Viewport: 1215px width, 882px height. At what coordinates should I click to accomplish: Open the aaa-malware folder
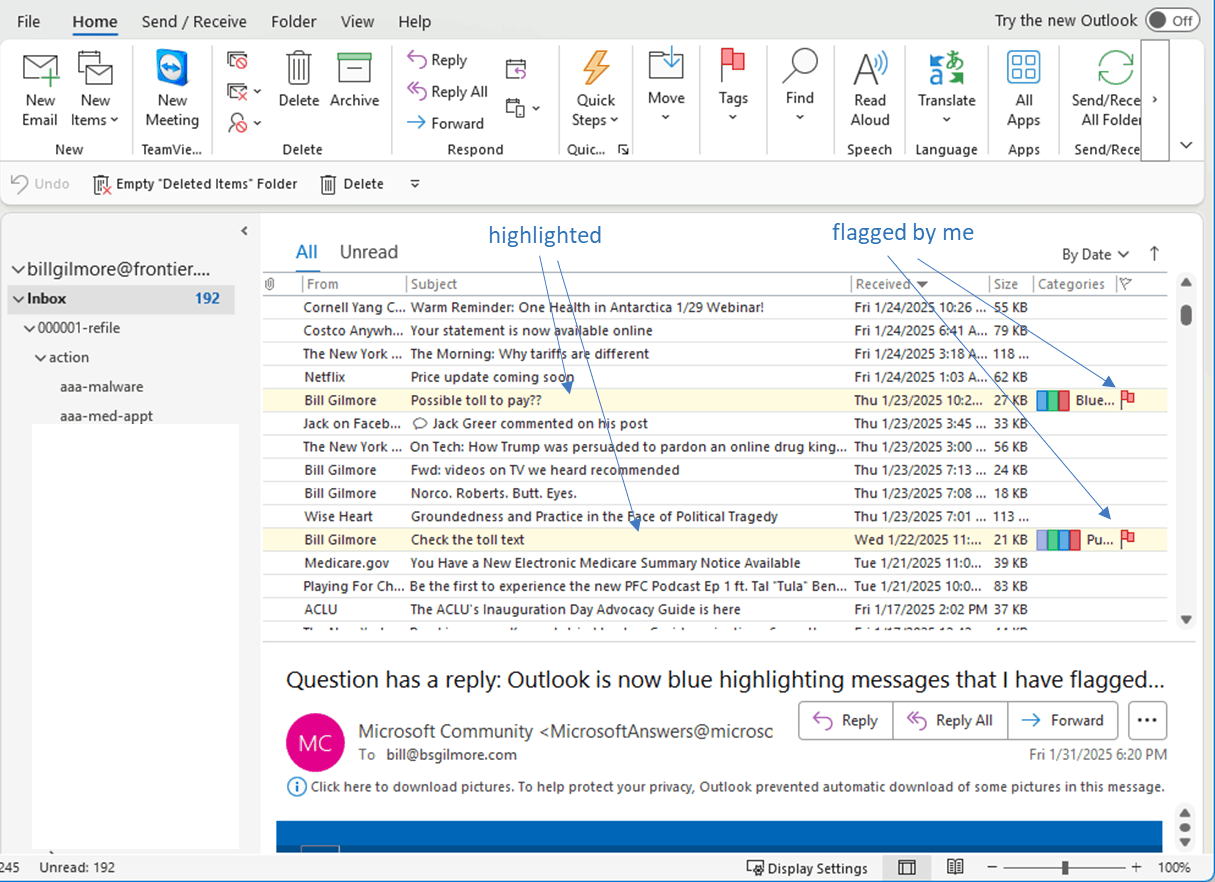point(101,386)
